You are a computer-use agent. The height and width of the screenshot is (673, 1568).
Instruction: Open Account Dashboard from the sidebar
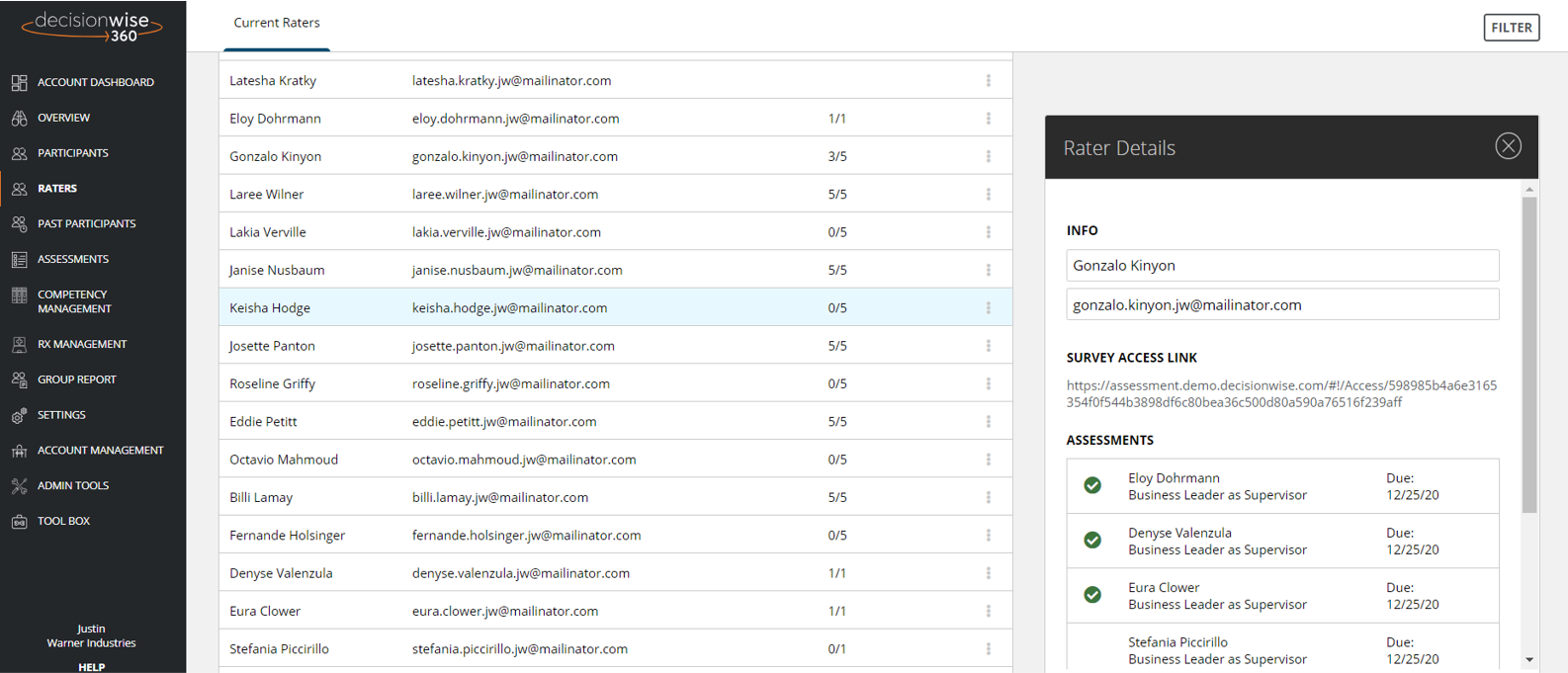click(x=96, y=83)
